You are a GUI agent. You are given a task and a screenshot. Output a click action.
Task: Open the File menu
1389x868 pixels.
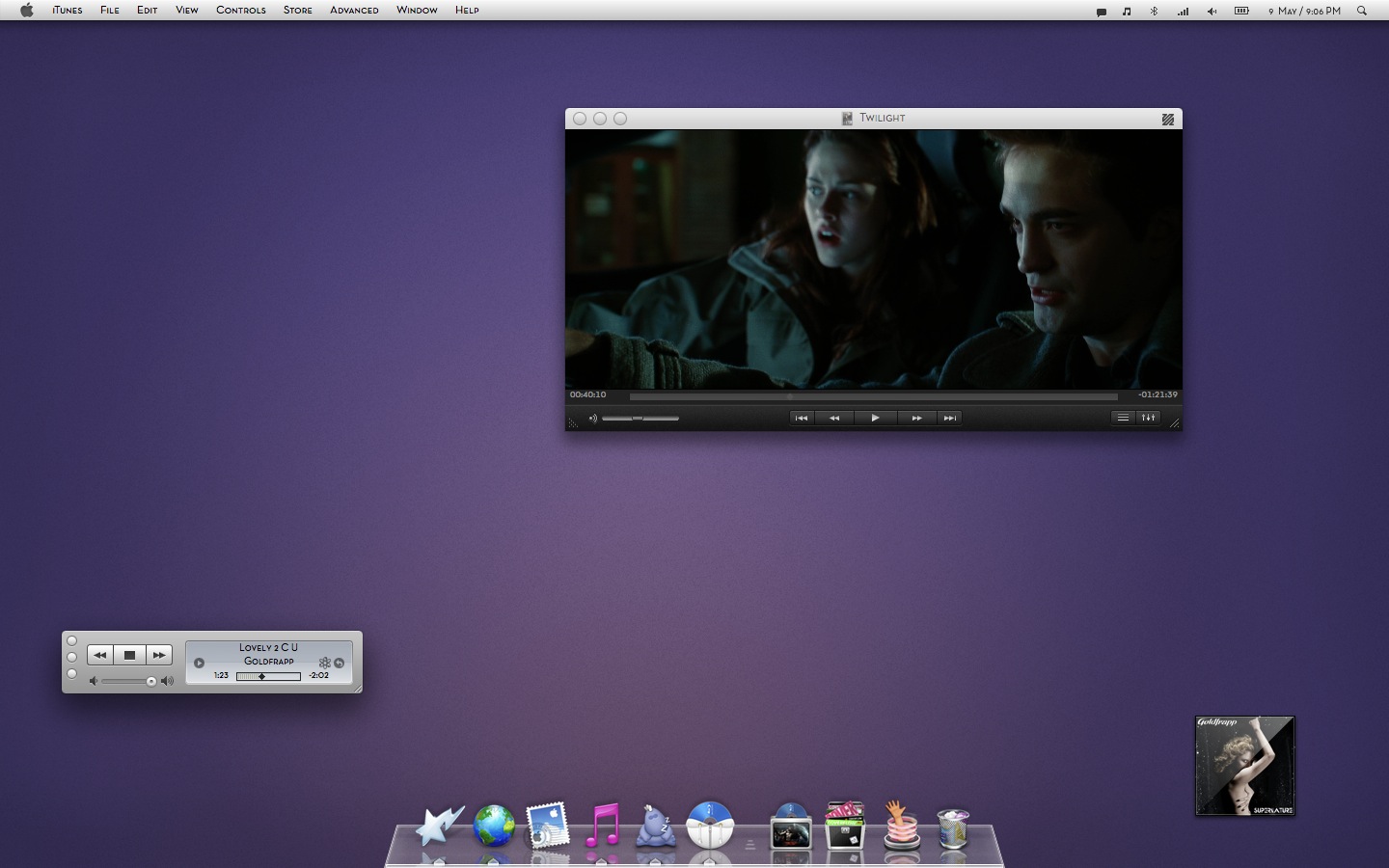pyautogui.click(x=110, y=11)
